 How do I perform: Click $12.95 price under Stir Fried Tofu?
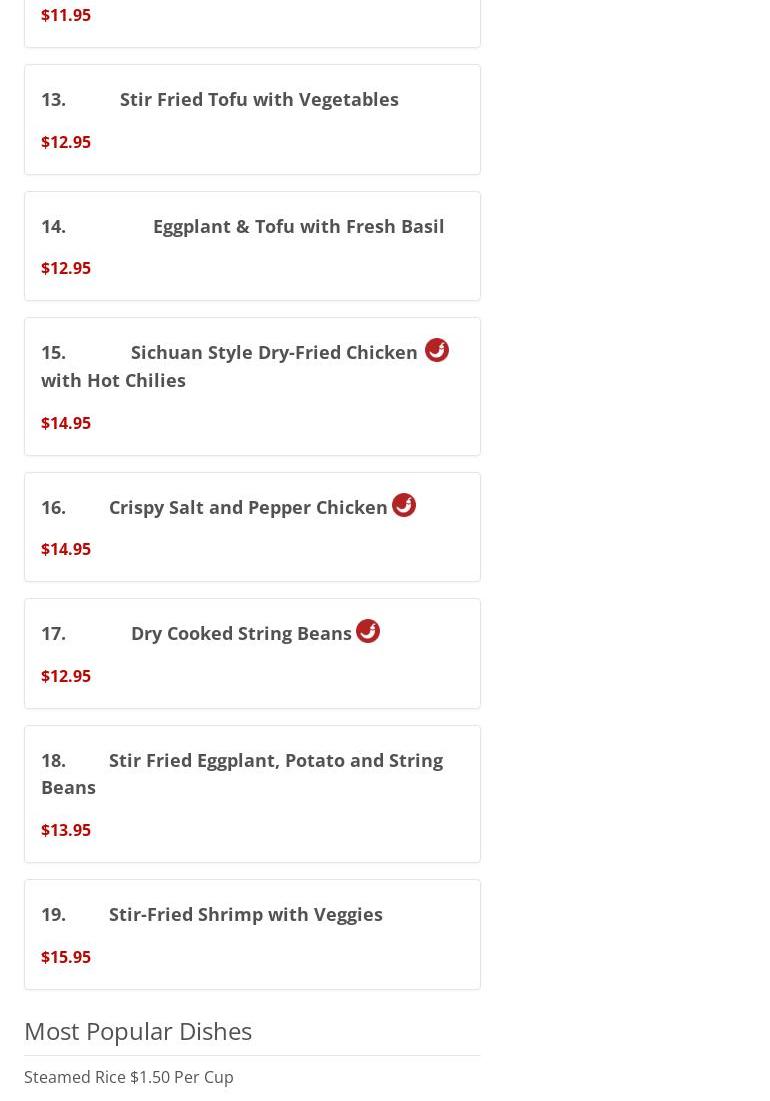(x=66, y=142)
